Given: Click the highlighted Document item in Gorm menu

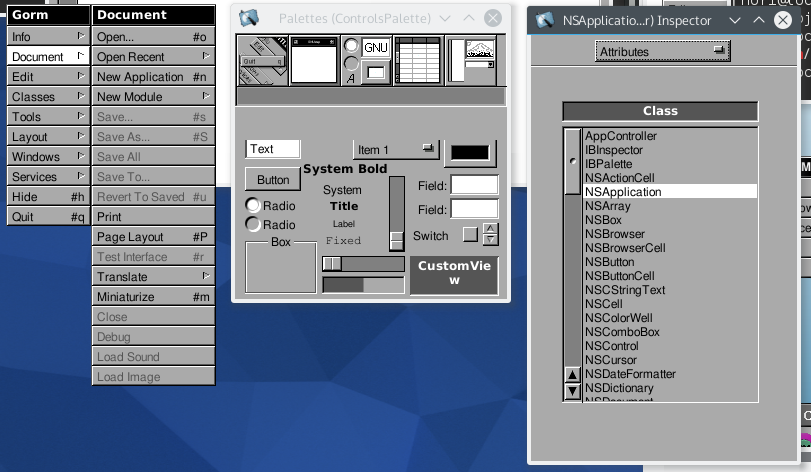Looking at the screenshot, I should pos(48,56).
